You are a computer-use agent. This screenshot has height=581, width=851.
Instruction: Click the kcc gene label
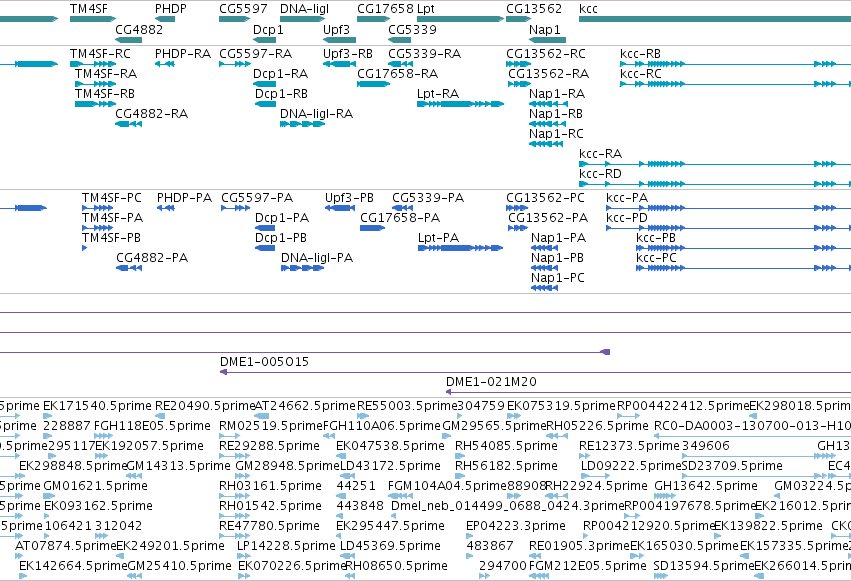(x=588, y=9)
